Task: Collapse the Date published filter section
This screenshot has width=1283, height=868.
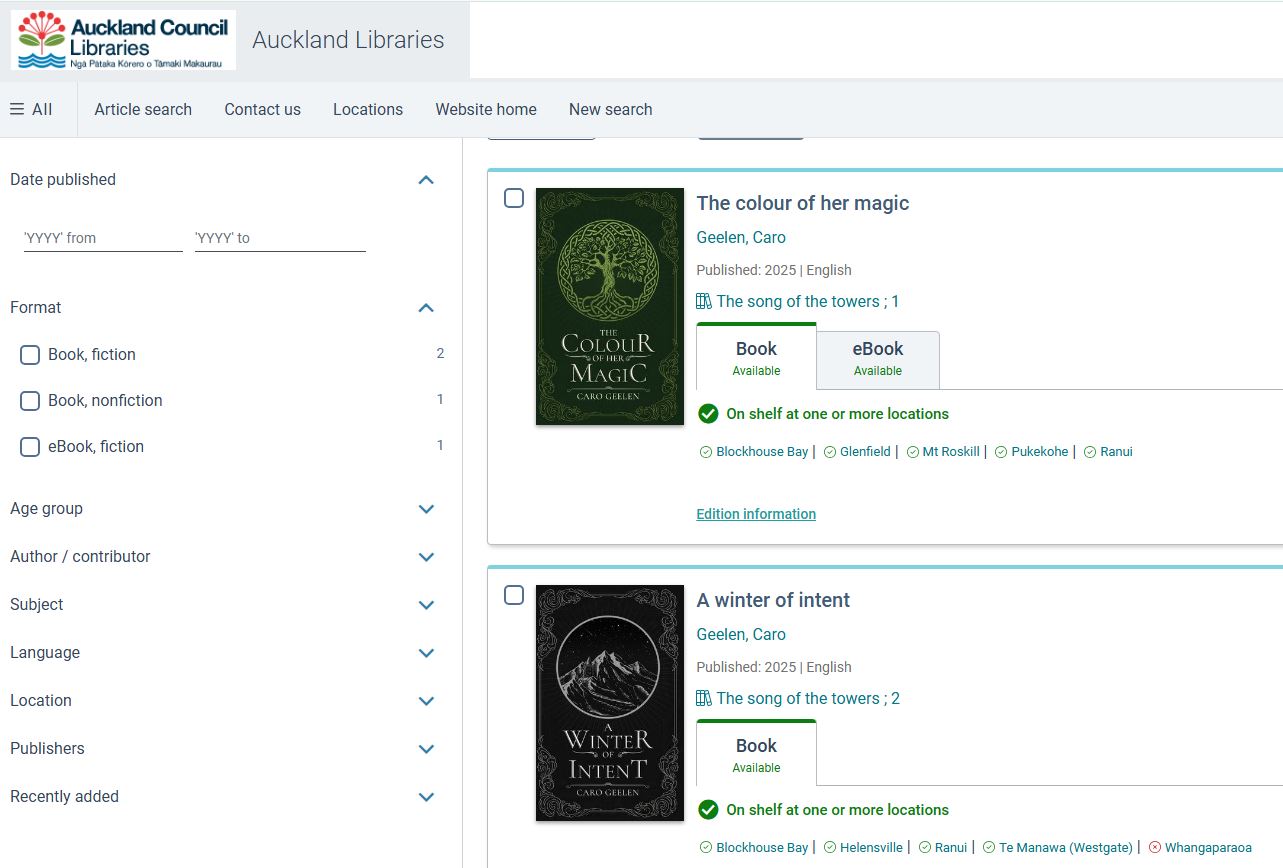Action: point(426,180)
